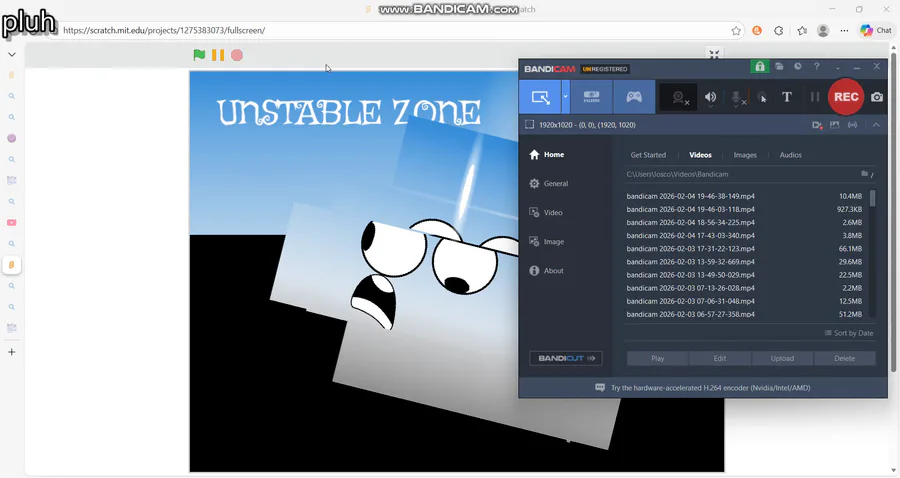
Task: Select bandicam 2026-02-04 18-56-34-225.mp4
Action: 744,223
